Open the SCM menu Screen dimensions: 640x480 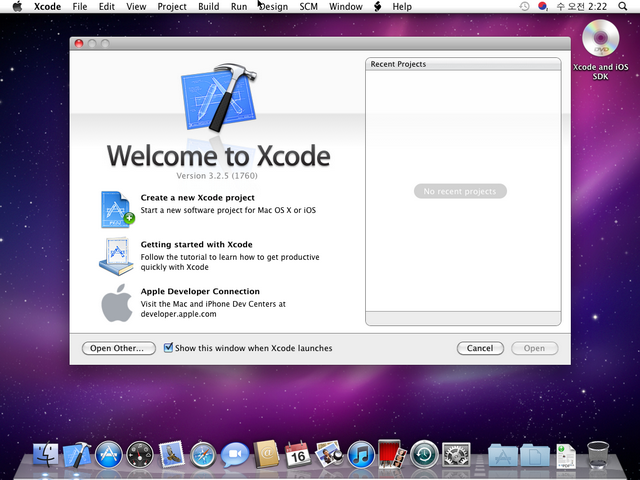309,7
